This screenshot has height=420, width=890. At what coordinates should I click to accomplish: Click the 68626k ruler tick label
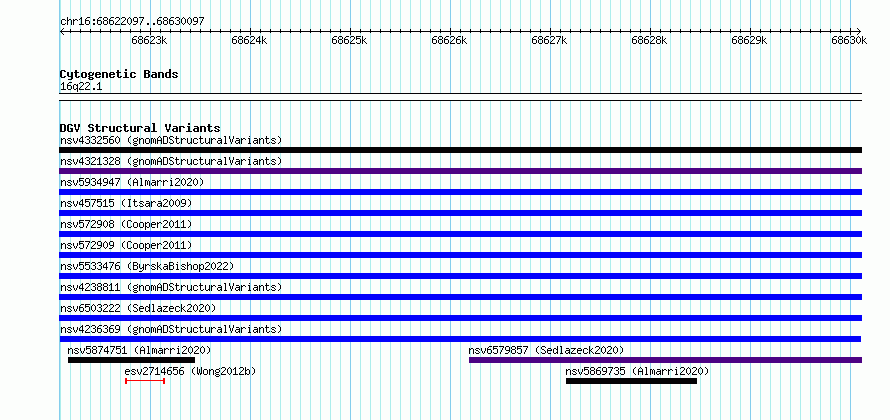[450, 40]
